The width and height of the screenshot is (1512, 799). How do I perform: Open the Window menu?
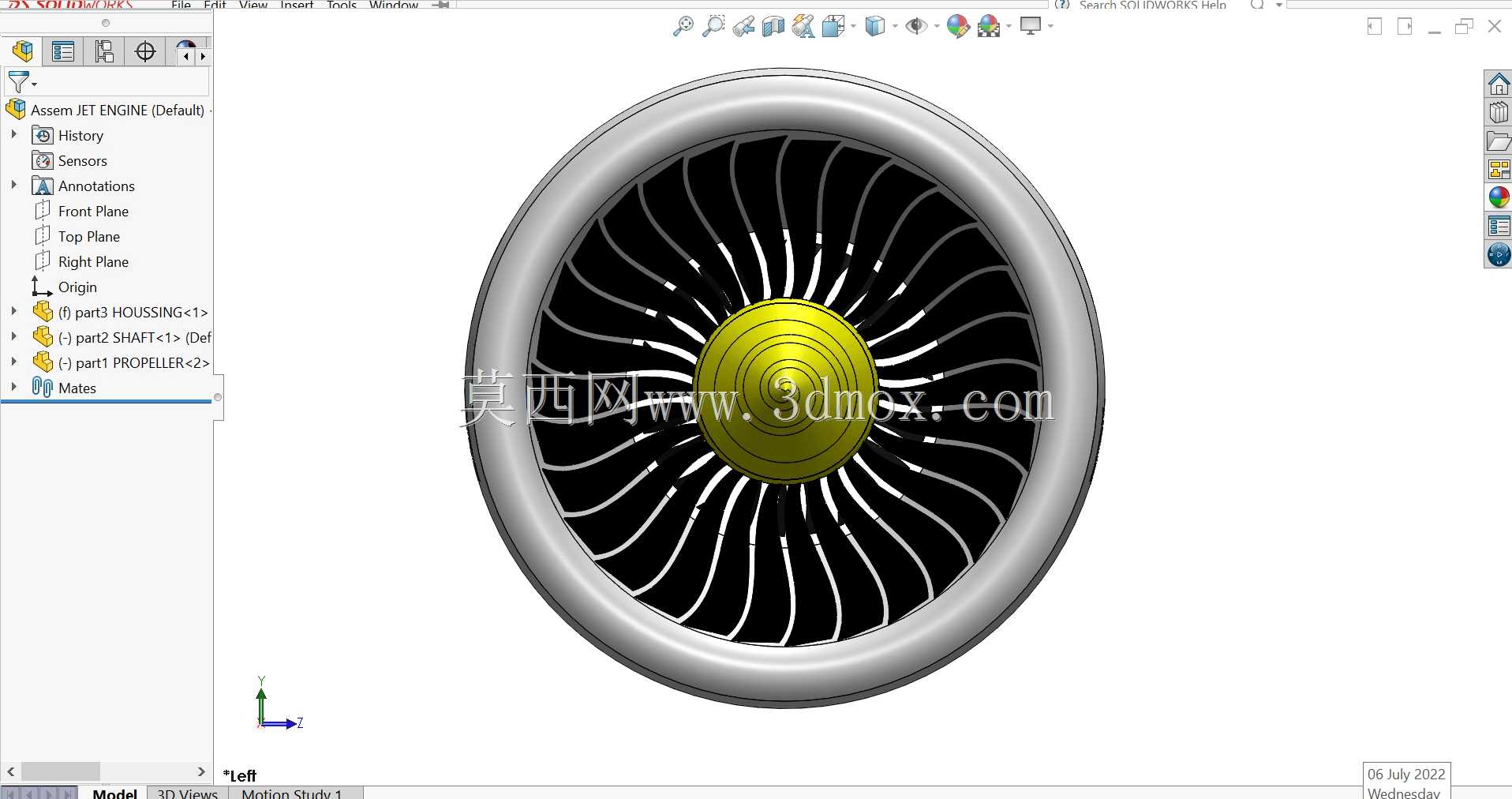coord(393,5)
